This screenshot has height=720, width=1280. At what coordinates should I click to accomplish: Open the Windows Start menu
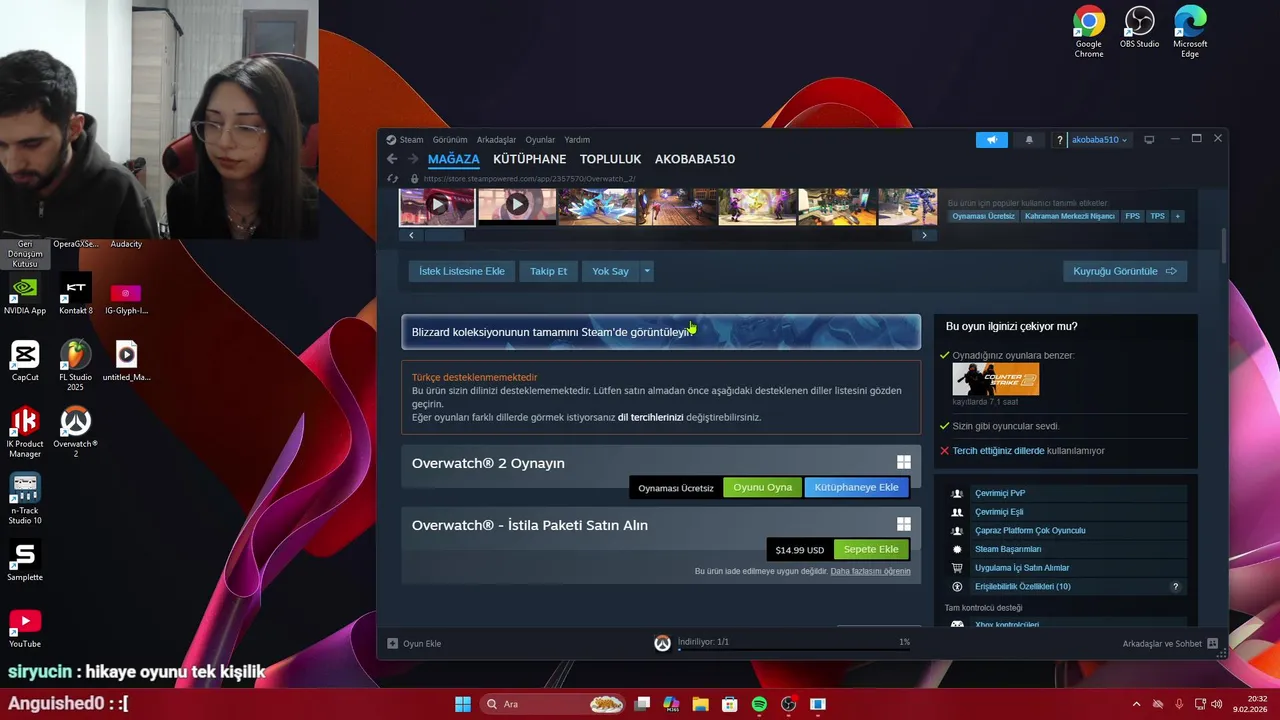(463, 704)
